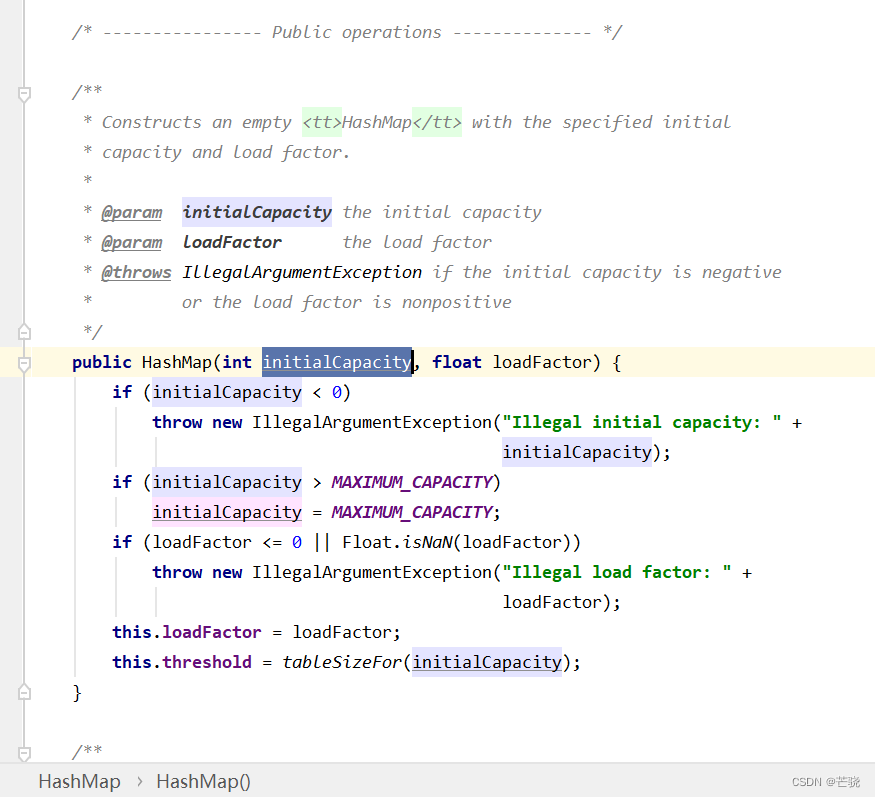Click the 'float' keyword in the signature
875x797 pixels.
tap(456, 362)
